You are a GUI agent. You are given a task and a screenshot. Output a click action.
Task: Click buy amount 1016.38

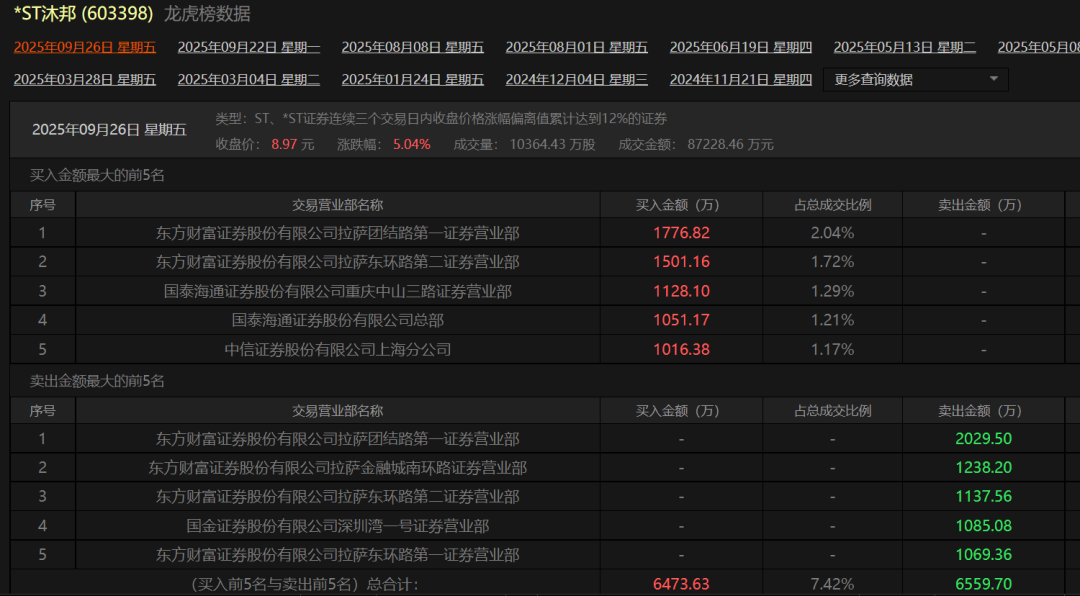click(681, 349)
